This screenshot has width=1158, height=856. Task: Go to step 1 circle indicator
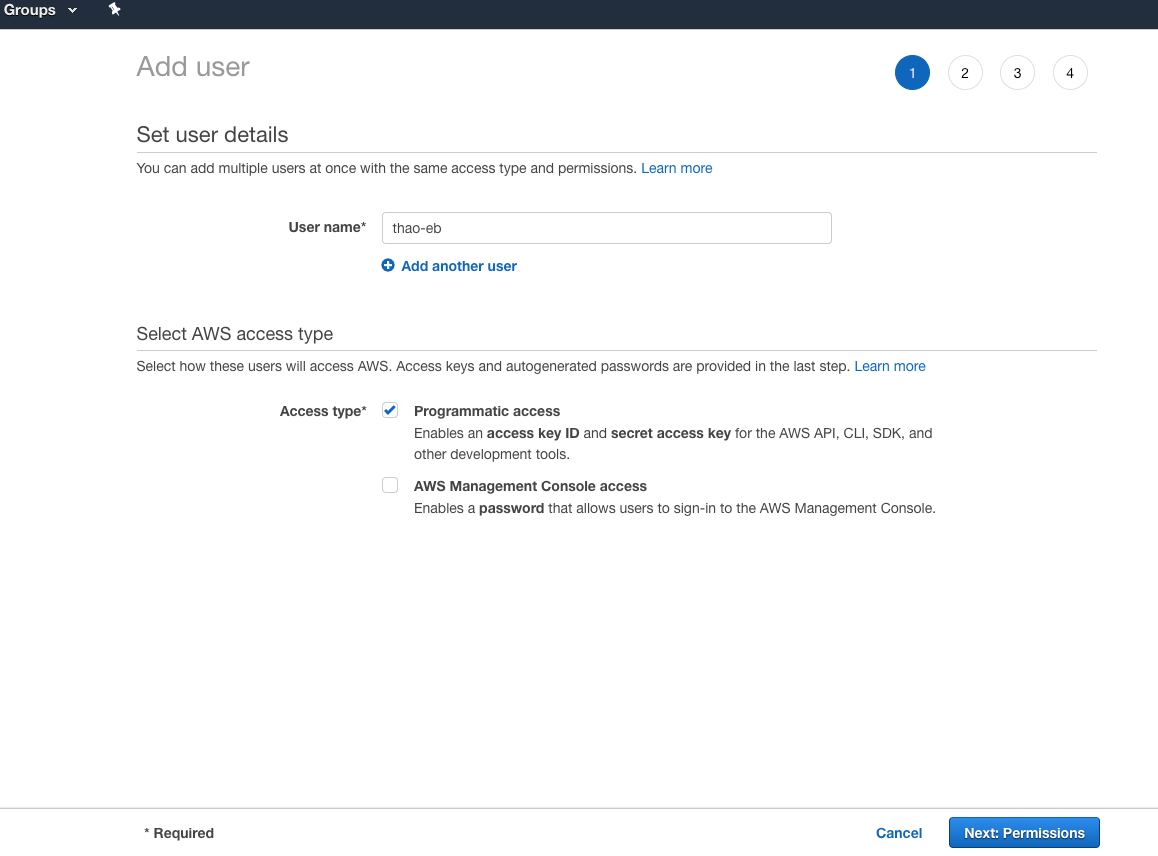912,73
